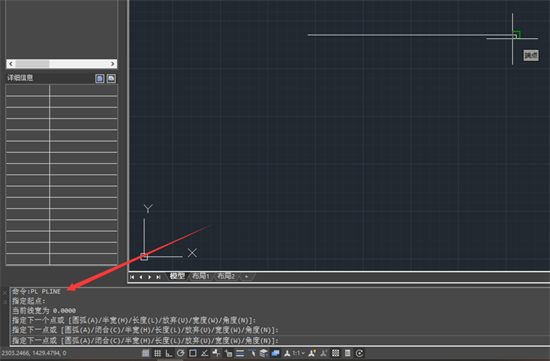Click left arrow of panel scrollbar
The height and width of the screenshot is (361, 550).
(x=11, y=63)
